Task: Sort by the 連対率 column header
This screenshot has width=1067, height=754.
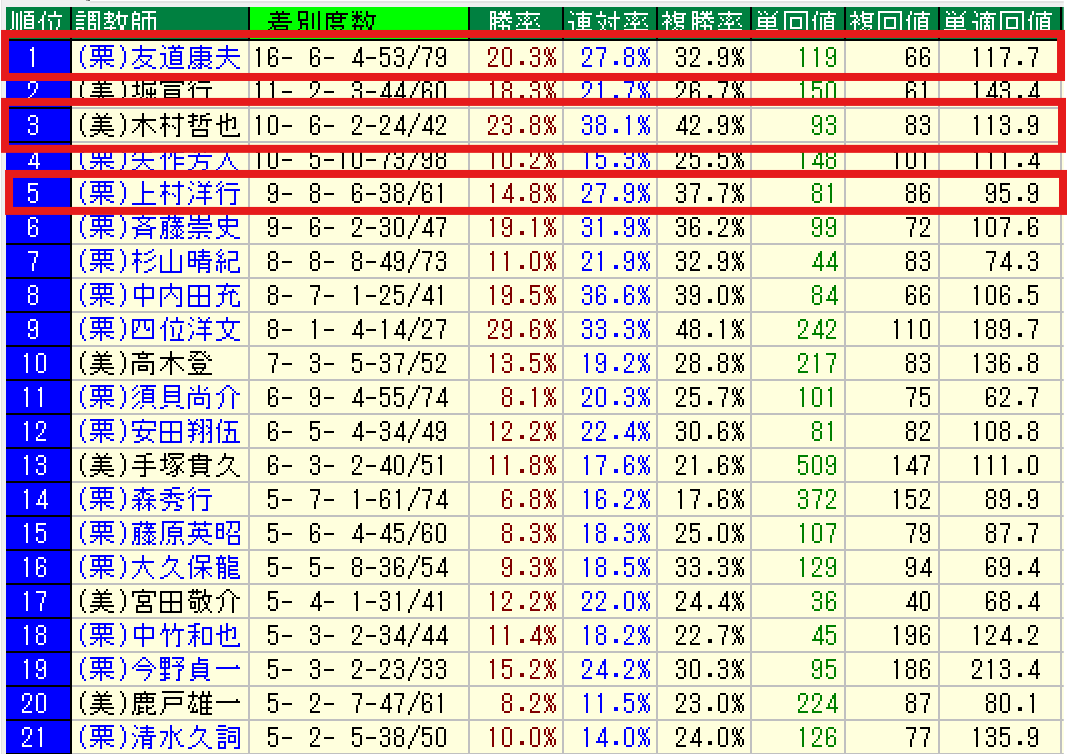Action: (609, 18)
